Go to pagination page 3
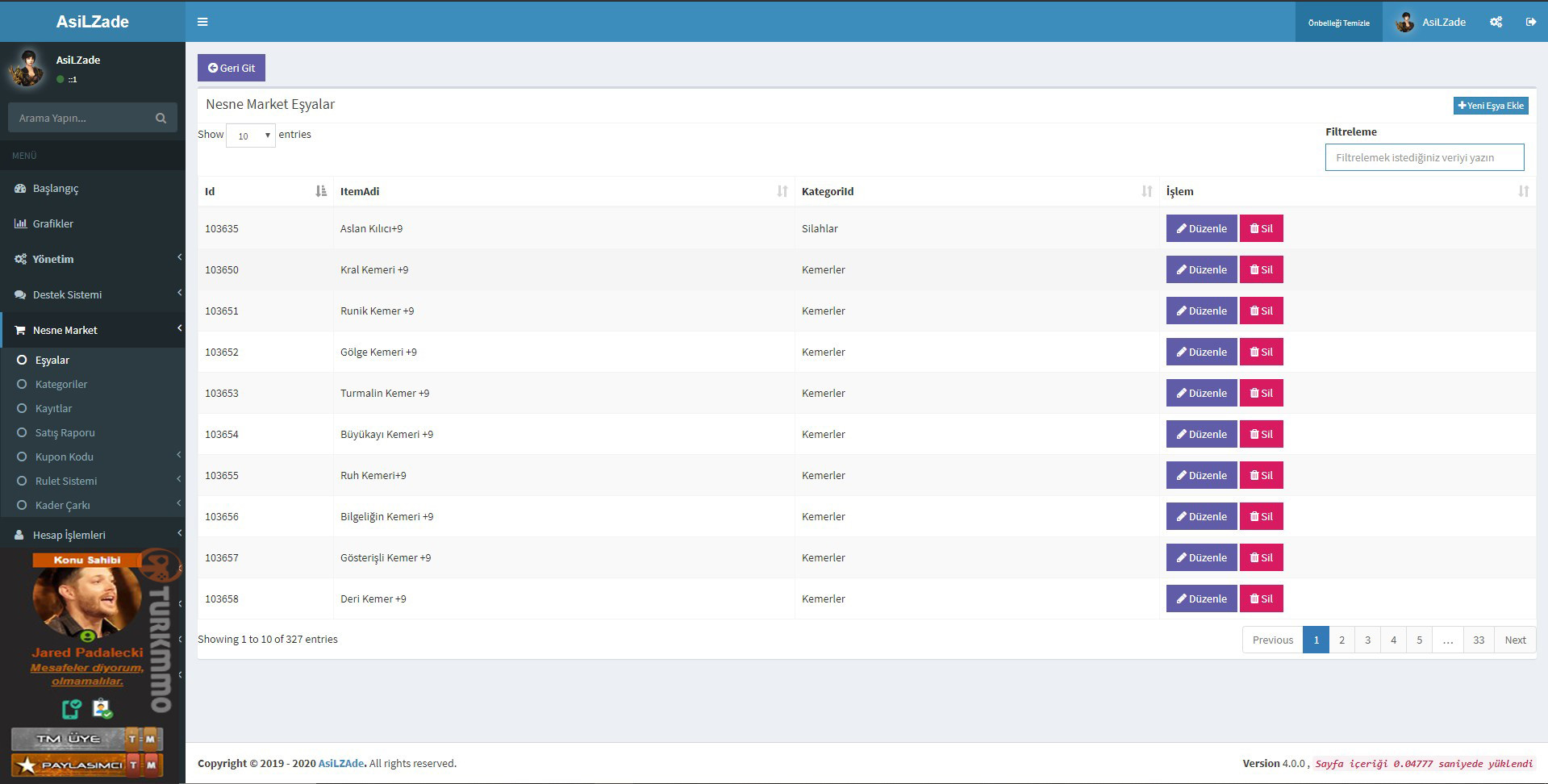 [1367, 640]
